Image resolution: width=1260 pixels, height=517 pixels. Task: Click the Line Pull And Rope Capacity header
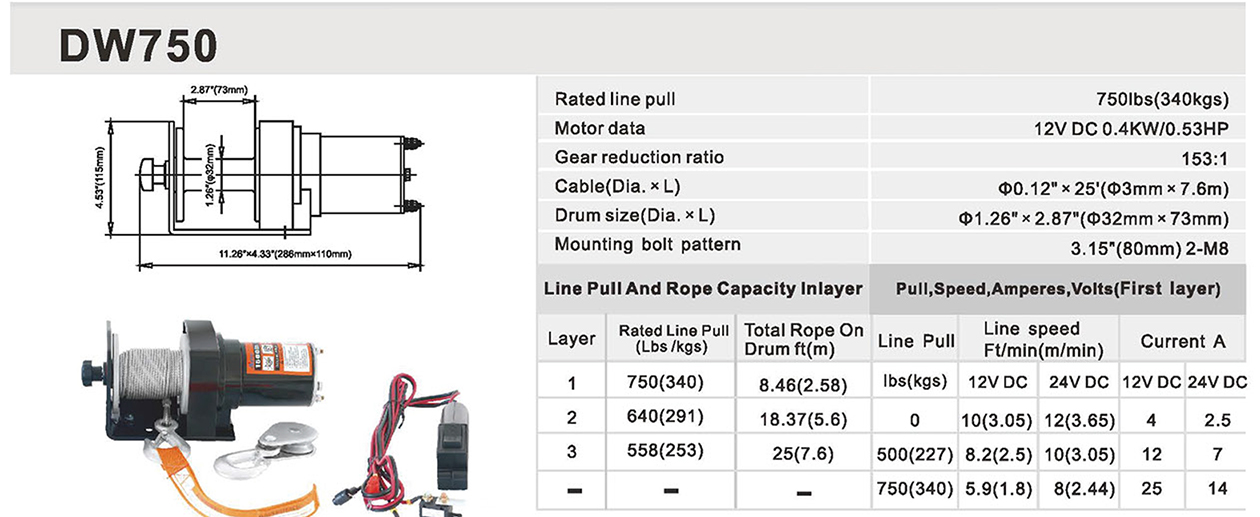point(702,289)
